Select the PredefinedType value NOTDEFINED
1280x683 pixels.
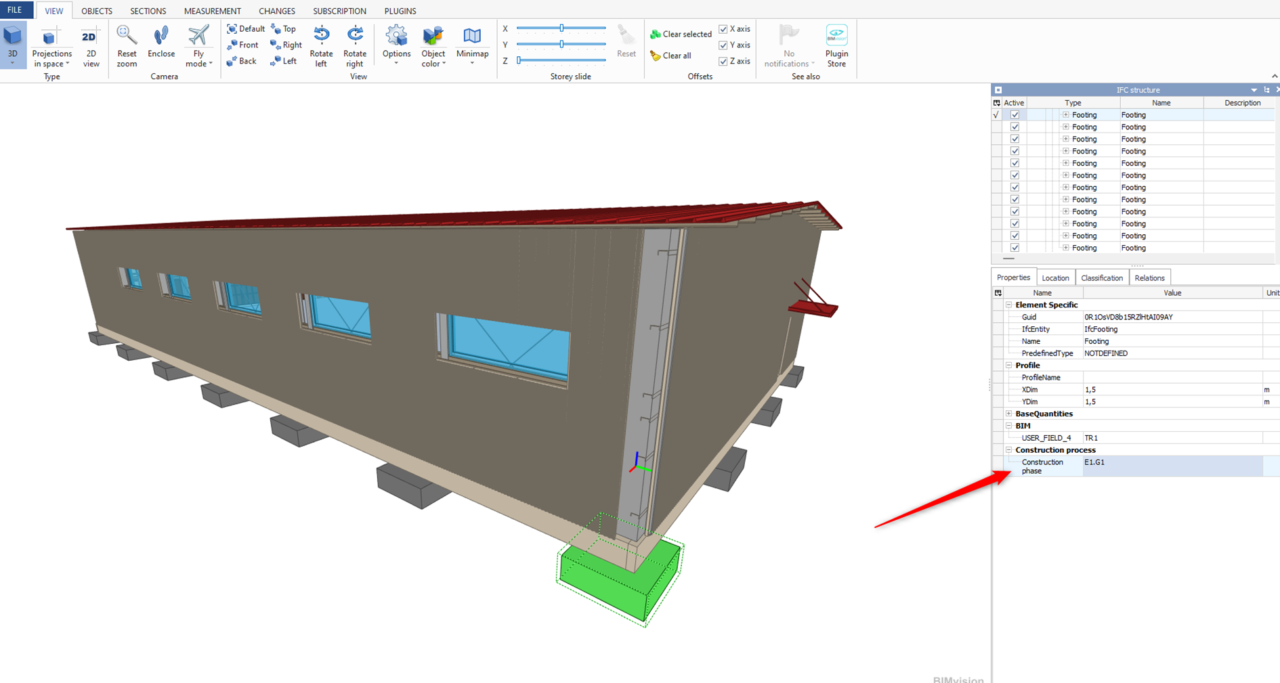coord(1173,353)
